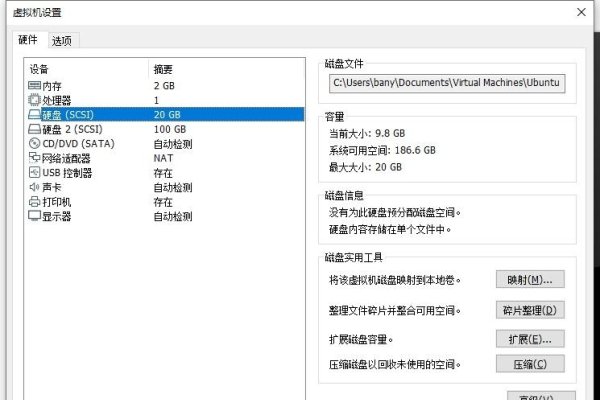
Task: Select the 网络适配器 row label
Action: tap(66, 158)
